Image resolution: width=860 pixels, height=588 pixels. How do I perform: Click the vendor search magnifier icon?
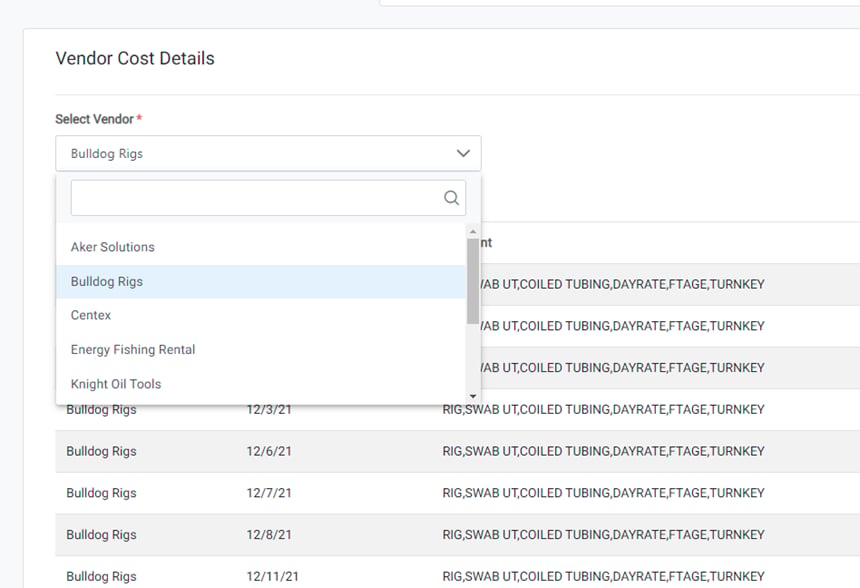pyautogui.click(x=451, y=197)
